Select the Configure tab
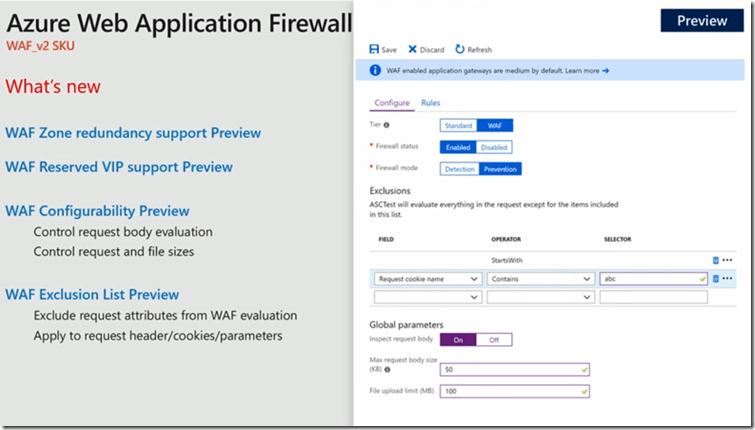Viewport: 755px width, 430px height. click(x=390, y=103)
